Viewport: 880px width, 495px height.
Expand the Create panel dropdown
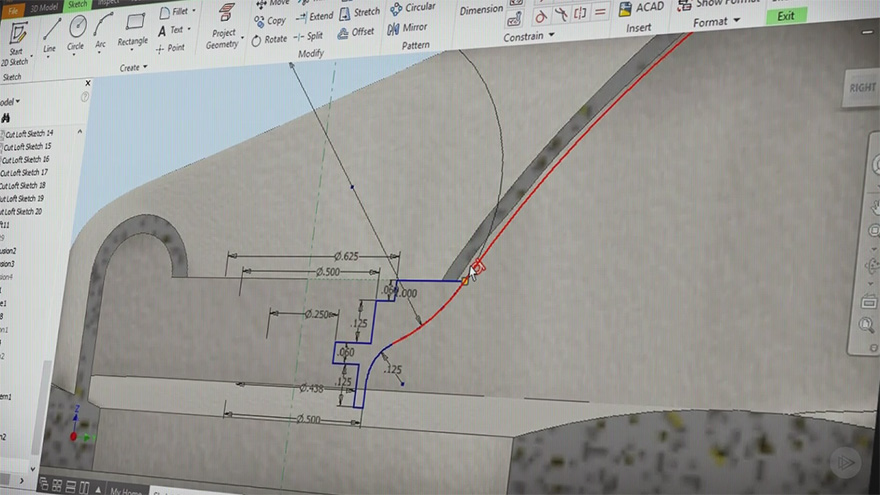click(133, 67)
